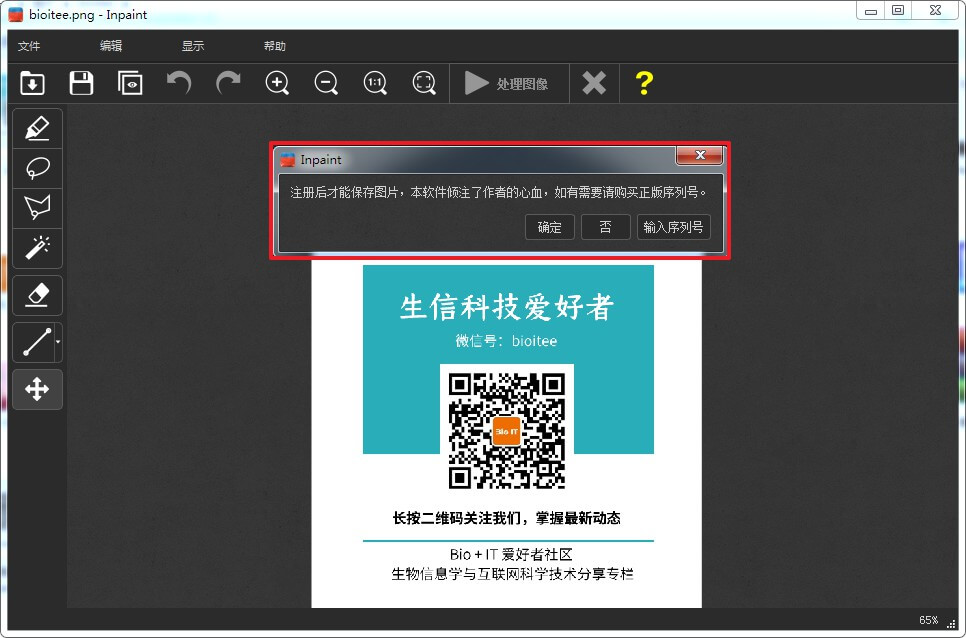Fit image to window zoom icon
The height and width of the screenshot is (638, 966).
[x=424, y=83]
